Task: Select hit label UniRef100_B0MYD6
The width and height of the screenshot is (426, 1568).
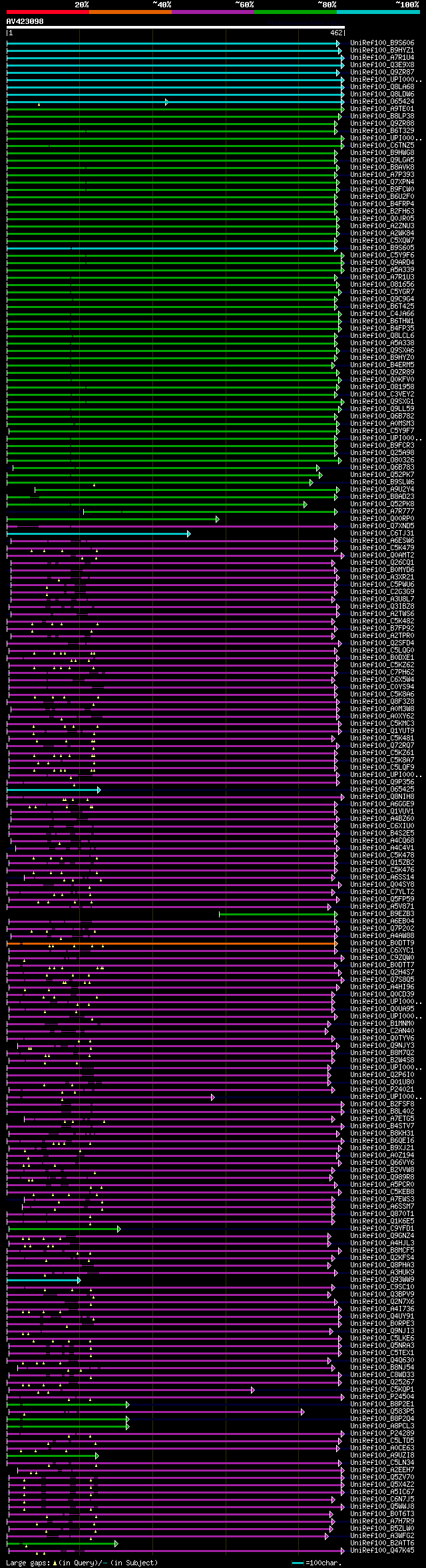Action: click(382, 570)
